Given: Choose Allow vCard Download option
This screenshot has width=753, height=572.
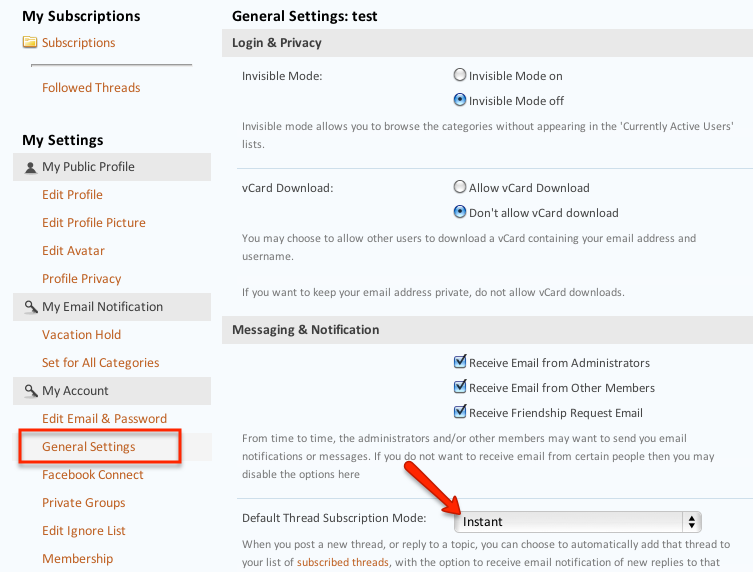Looking at the screenshot, I should 460,187.
